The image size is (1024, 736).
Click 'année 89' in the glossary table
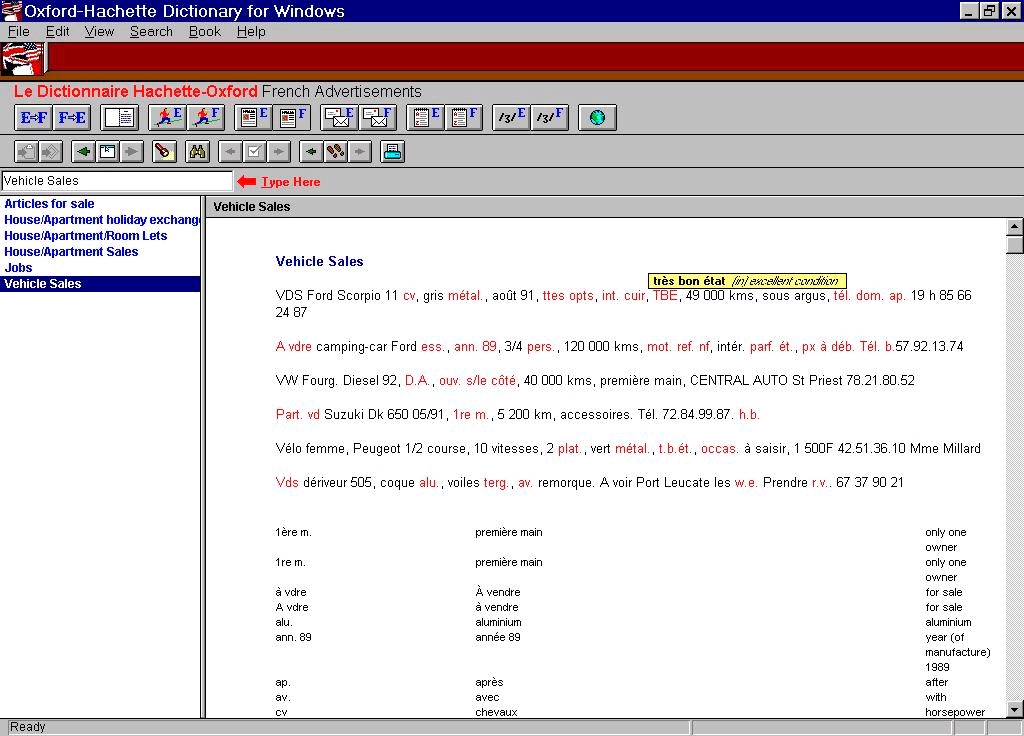[x=498, y=637]
